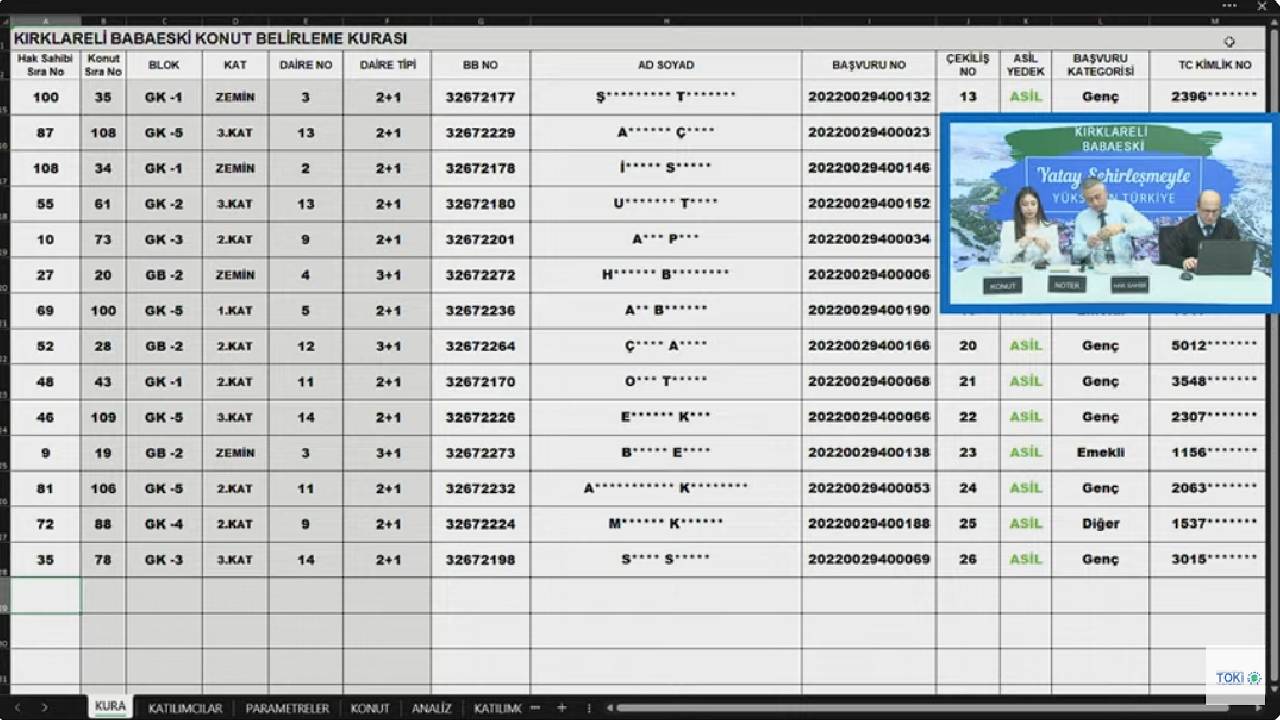Select BB NO cell 32672272
1280x720 pixels.
481,275
